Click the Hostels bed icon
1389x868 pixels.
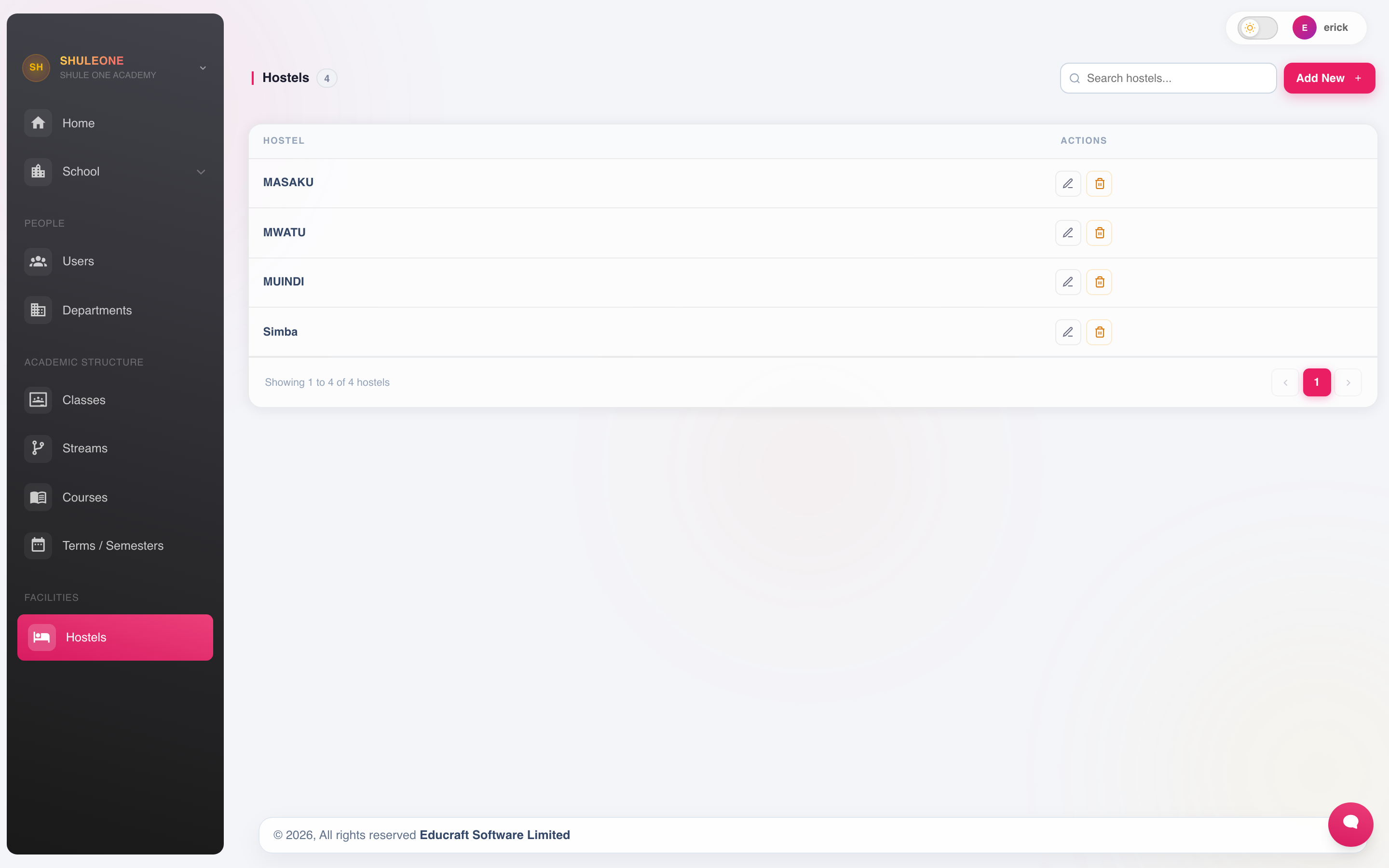42,637
